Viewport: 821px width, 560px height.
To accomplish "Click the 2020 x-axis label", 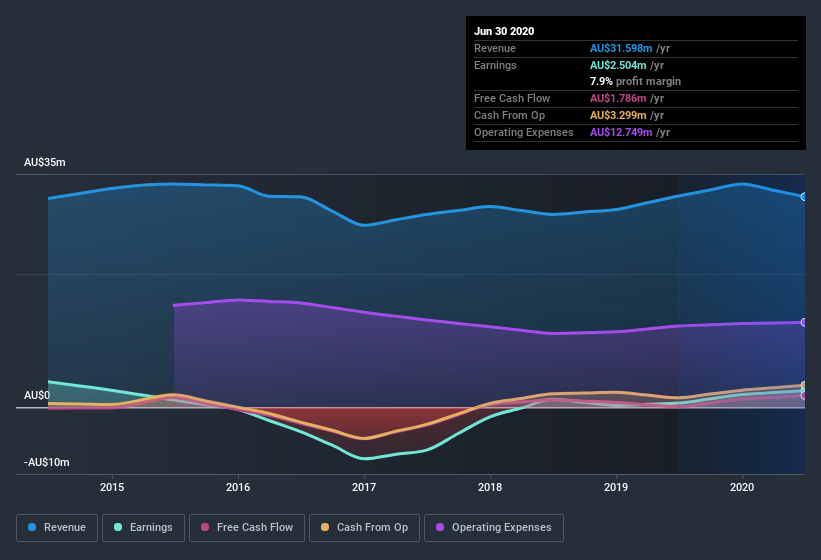I will (742, 487).
